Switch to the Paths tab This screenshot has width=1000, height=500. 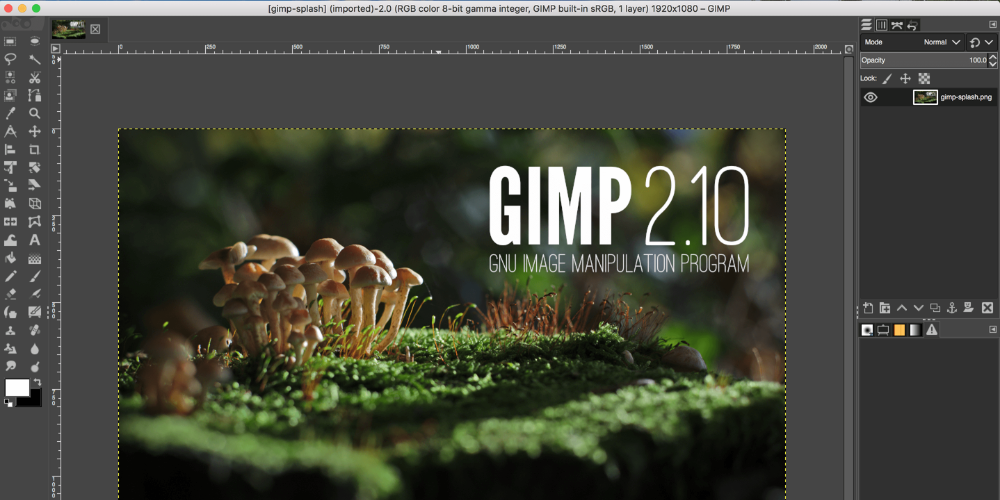897,25
